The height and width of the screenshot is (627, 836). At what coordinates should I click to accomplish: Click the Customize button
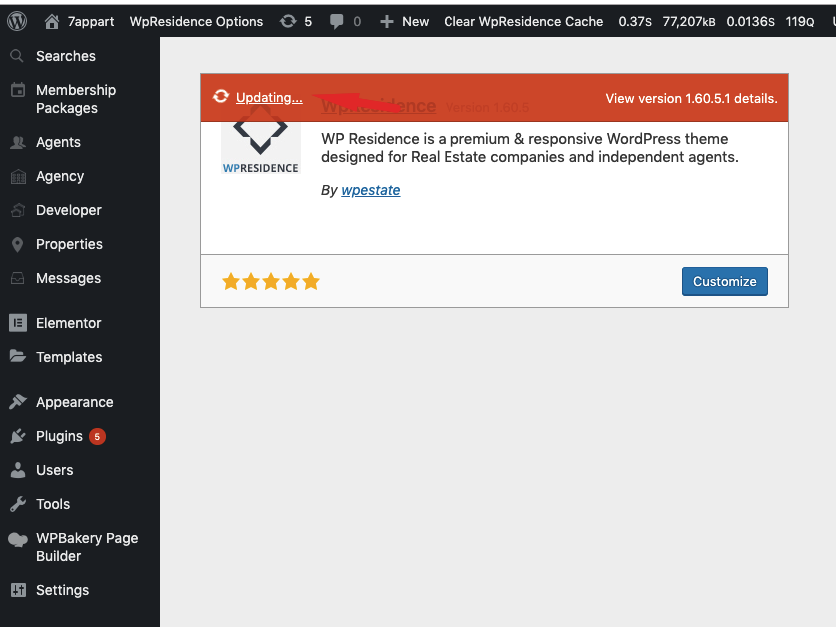725,282
